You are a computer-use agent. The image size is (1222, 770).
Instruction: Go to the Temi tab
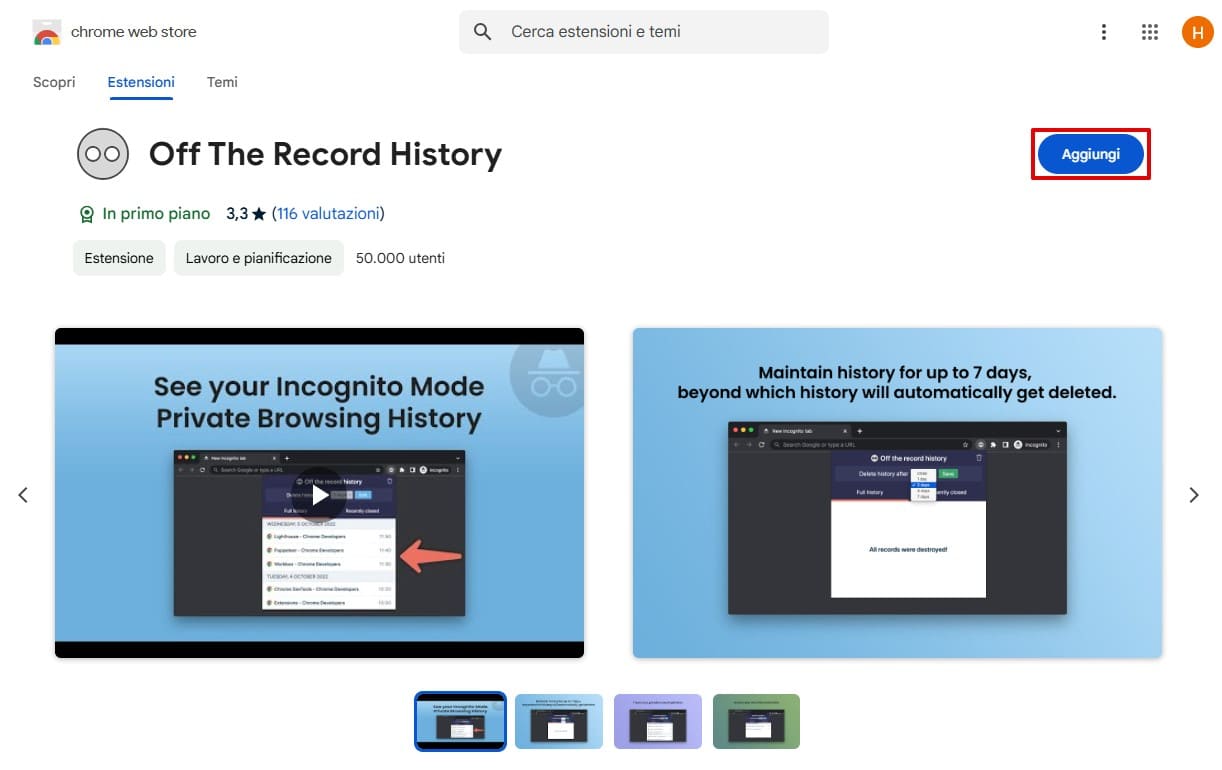pyautogui.click(x=222, y=82)
